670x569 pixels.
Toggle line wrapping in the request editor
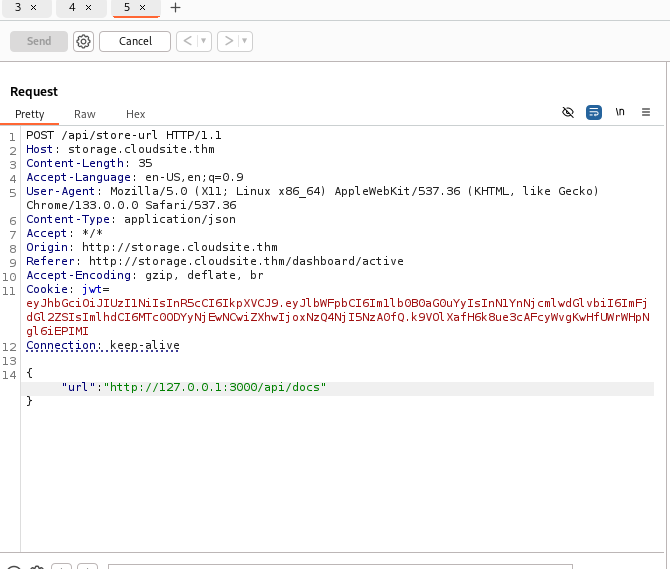[594, 113]
